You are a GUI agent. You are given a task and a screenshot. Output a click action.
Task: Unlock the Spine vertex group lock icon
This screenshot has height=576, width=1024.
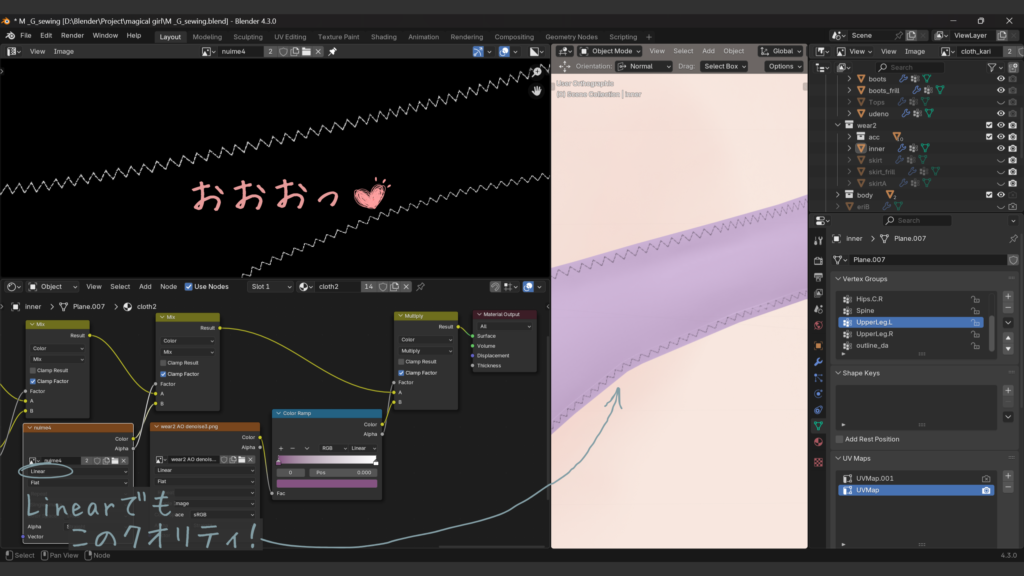[x=975, y=311]
